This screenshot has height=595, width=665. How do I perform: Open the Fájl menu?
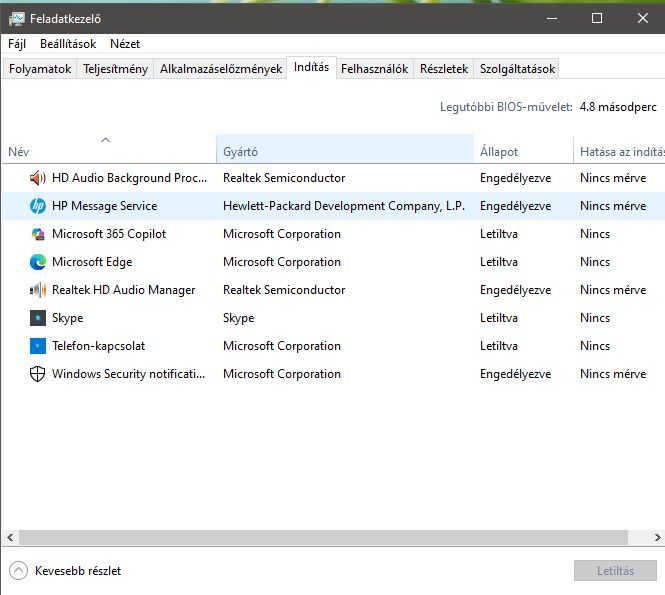pos(17,44)
